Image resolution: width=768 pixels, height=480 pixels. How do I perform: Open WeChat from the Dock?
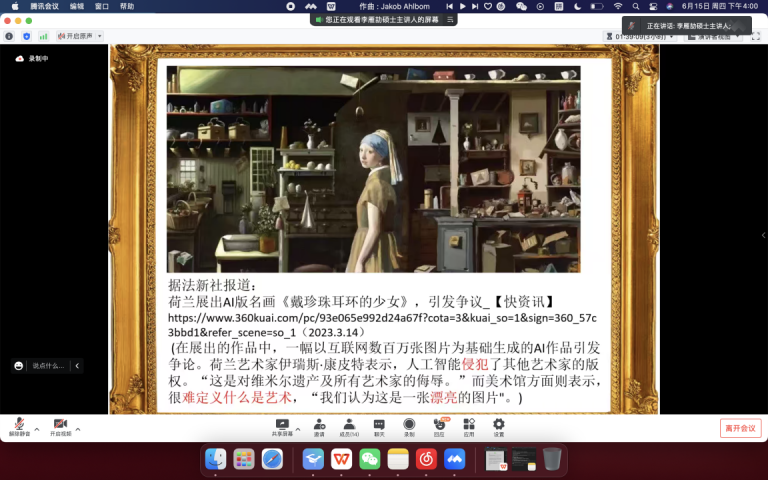[370, 459]
